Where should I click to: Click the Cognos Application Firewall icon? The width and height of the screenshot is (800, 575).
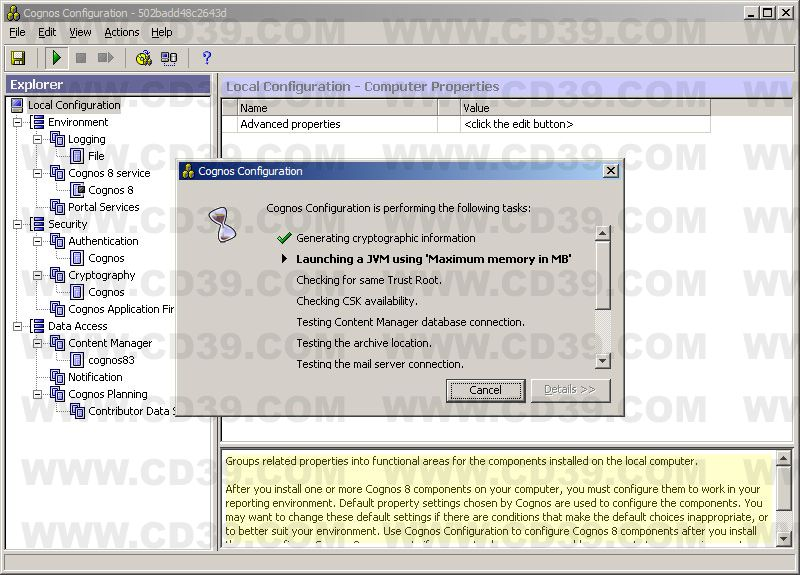click(x=57, y=309)
